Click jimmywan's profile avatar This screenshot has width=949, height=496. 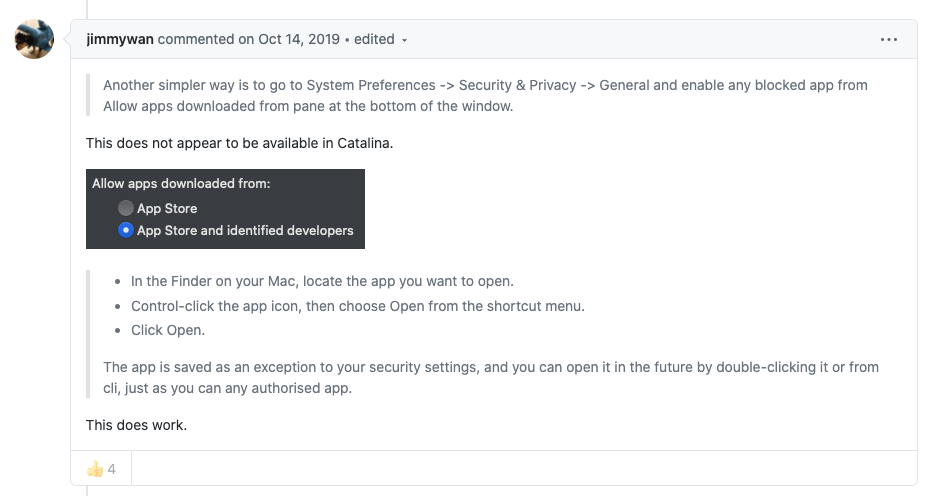(34, 40)
